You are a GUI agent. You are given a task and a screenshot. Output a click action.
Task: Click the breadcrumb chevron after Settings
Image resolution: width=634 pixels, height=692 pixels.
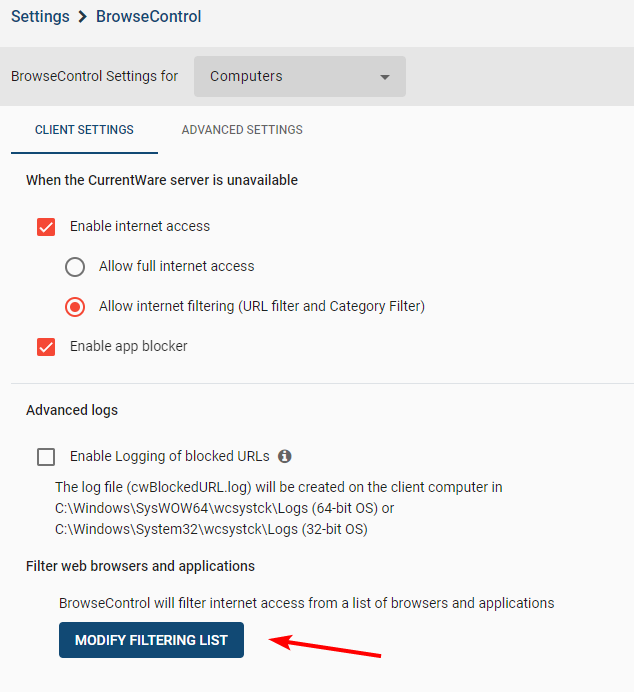coord(83,17)
